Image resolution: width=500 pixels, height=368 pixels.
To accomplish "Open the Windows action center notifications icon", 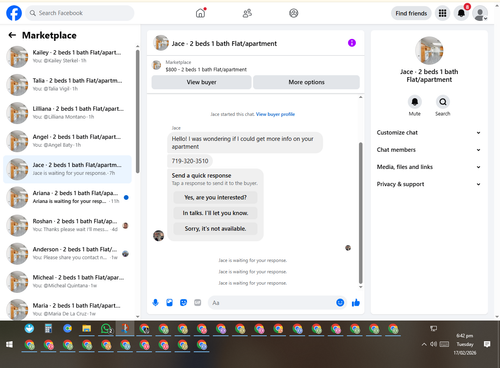I will click(x=487, y=344).
